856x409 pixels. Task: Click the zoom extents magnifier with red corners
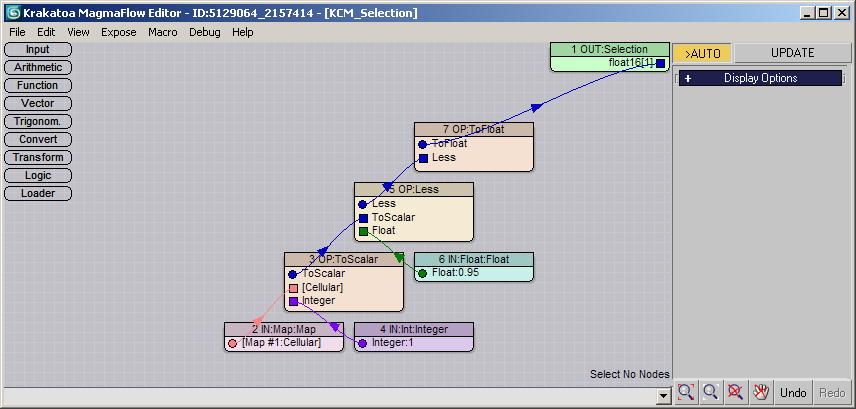[686, 392]
